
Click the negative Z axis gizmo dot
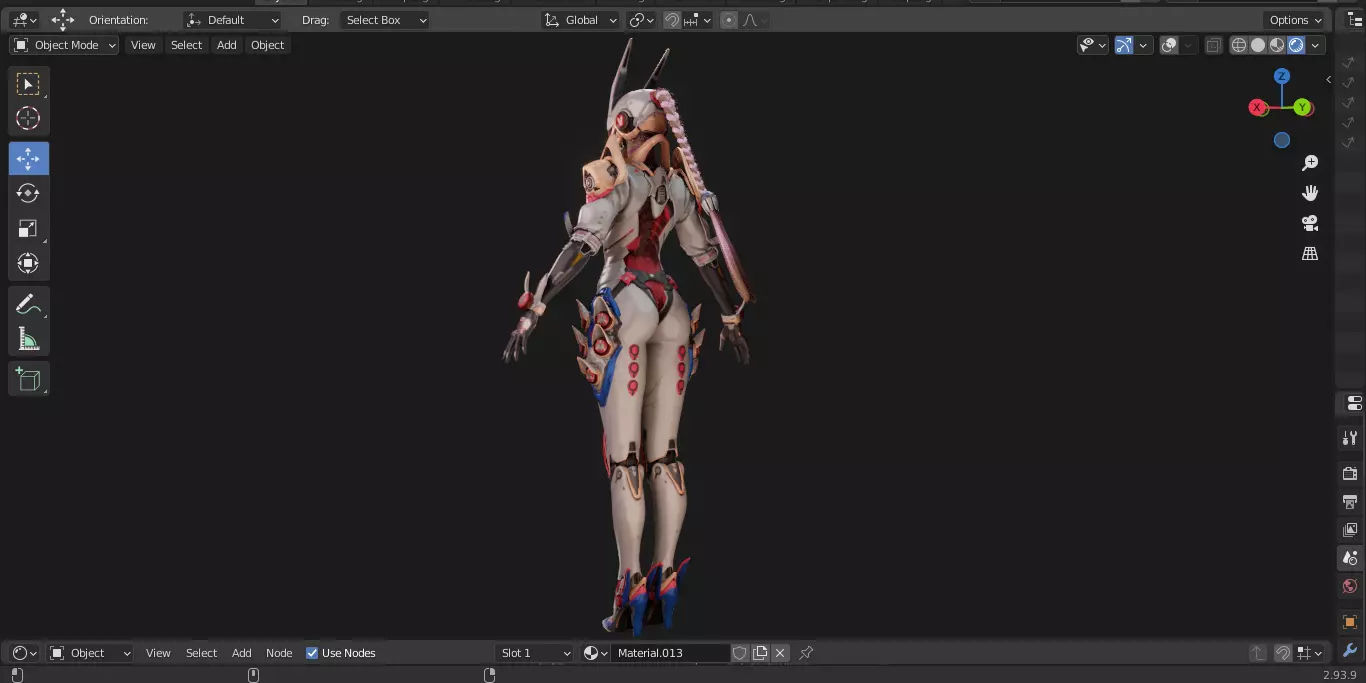pos(1282,140)
